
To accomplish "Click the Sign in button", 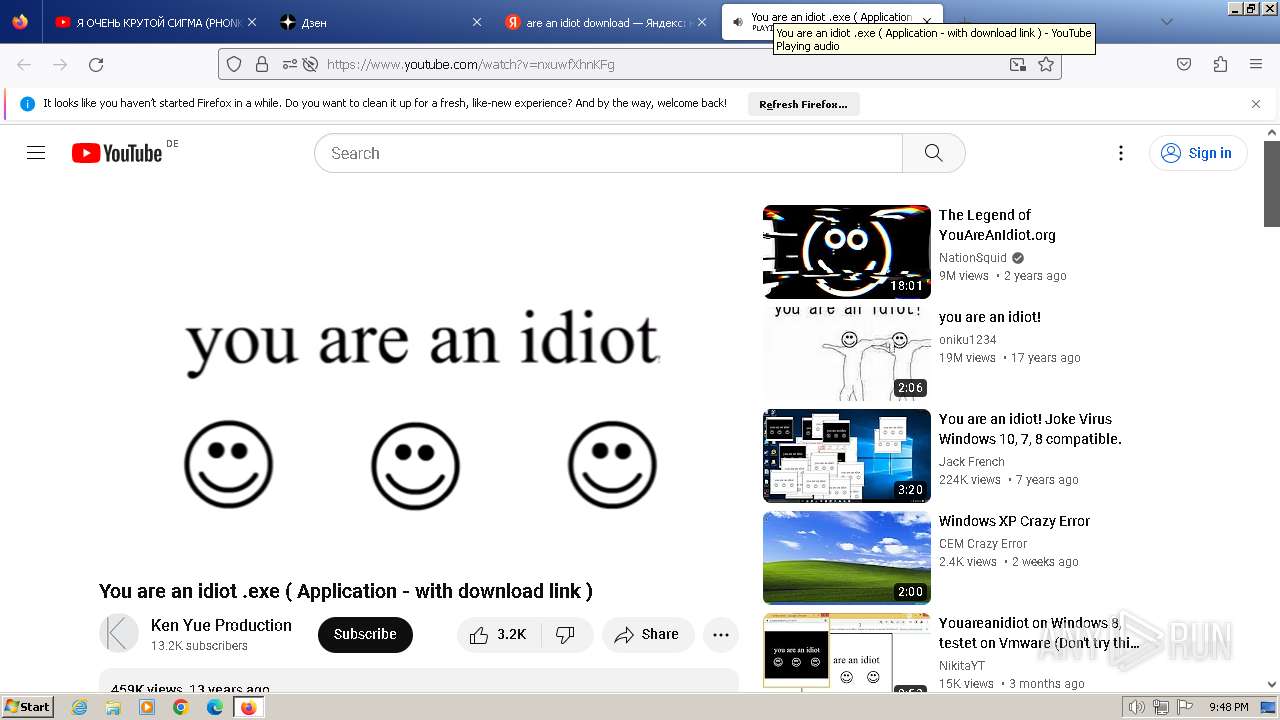I will 1198,153.
